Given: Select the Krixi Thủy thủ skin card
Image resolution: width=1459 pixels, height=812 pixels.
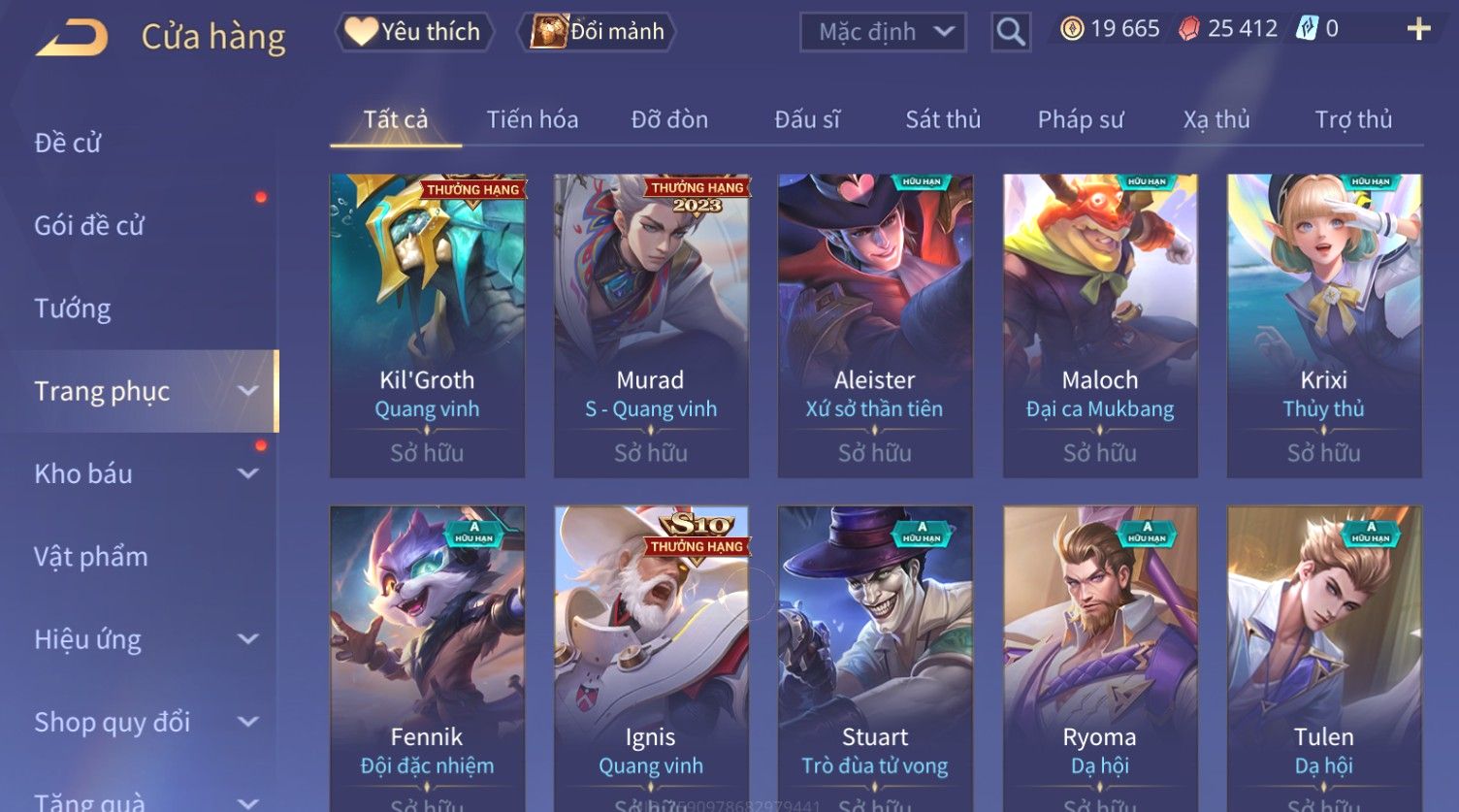Looking at the screenshot, I should 1324,326.
